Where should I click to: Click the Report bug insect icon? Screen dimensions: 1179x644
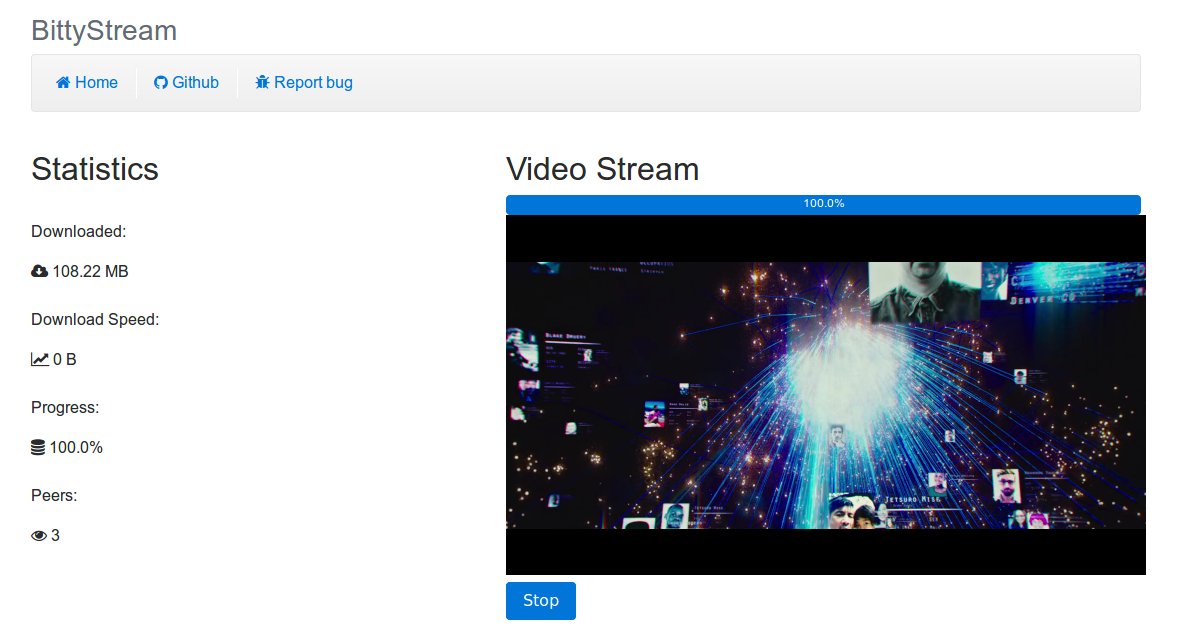[262, 83]
